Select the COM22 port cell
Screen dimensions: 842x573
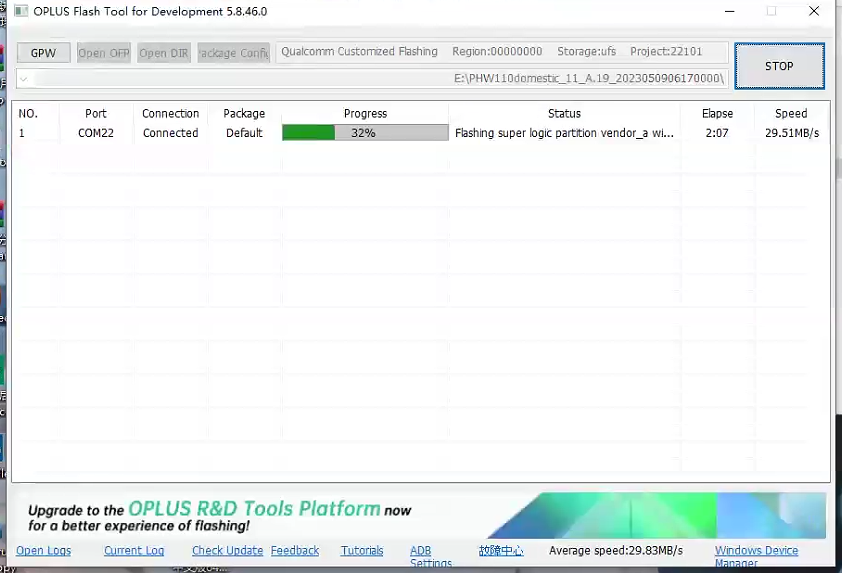pos(96,133)
